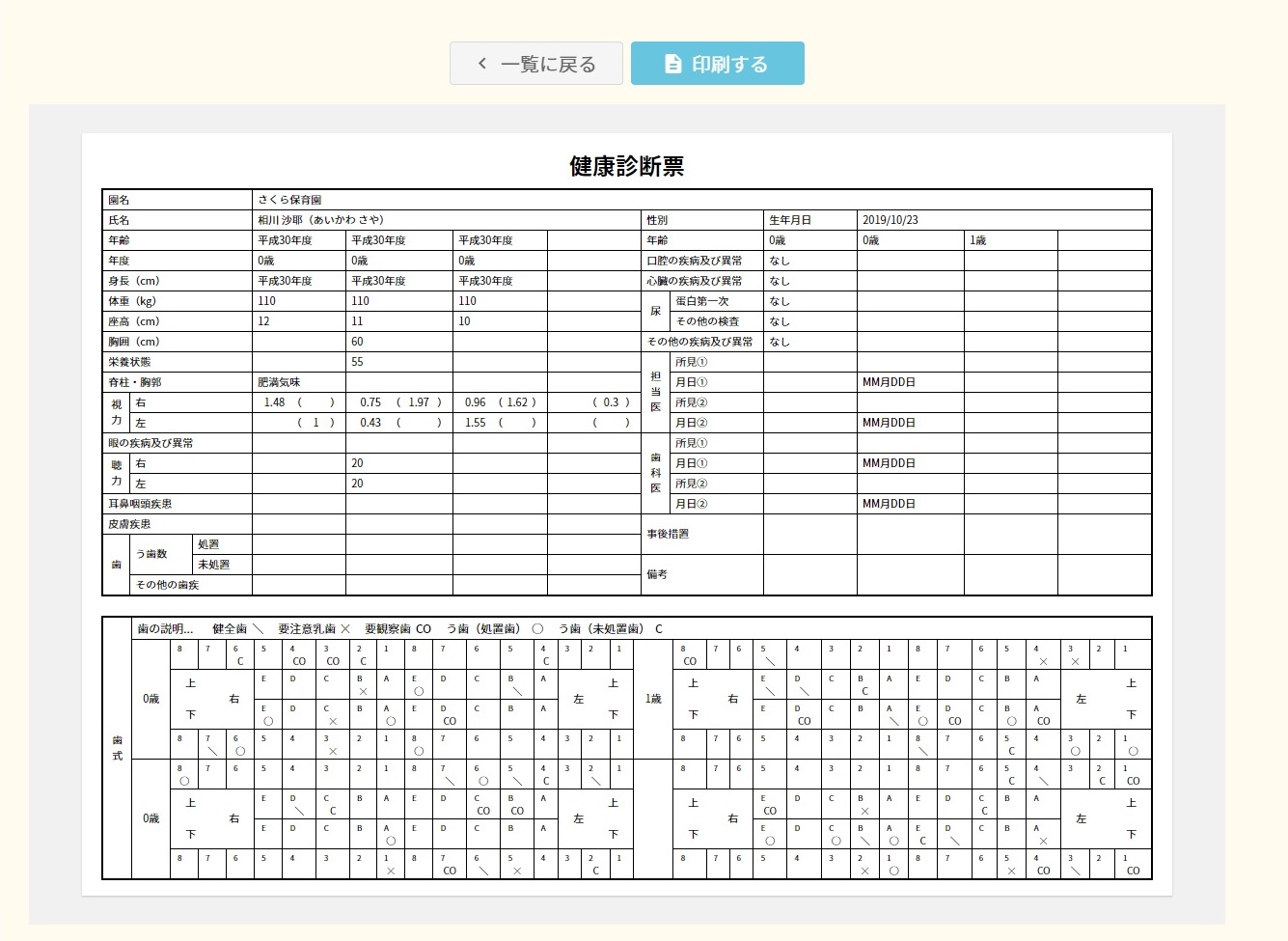Click the 生年月日 label cell
1288x941 pixels.
point(810,220)
